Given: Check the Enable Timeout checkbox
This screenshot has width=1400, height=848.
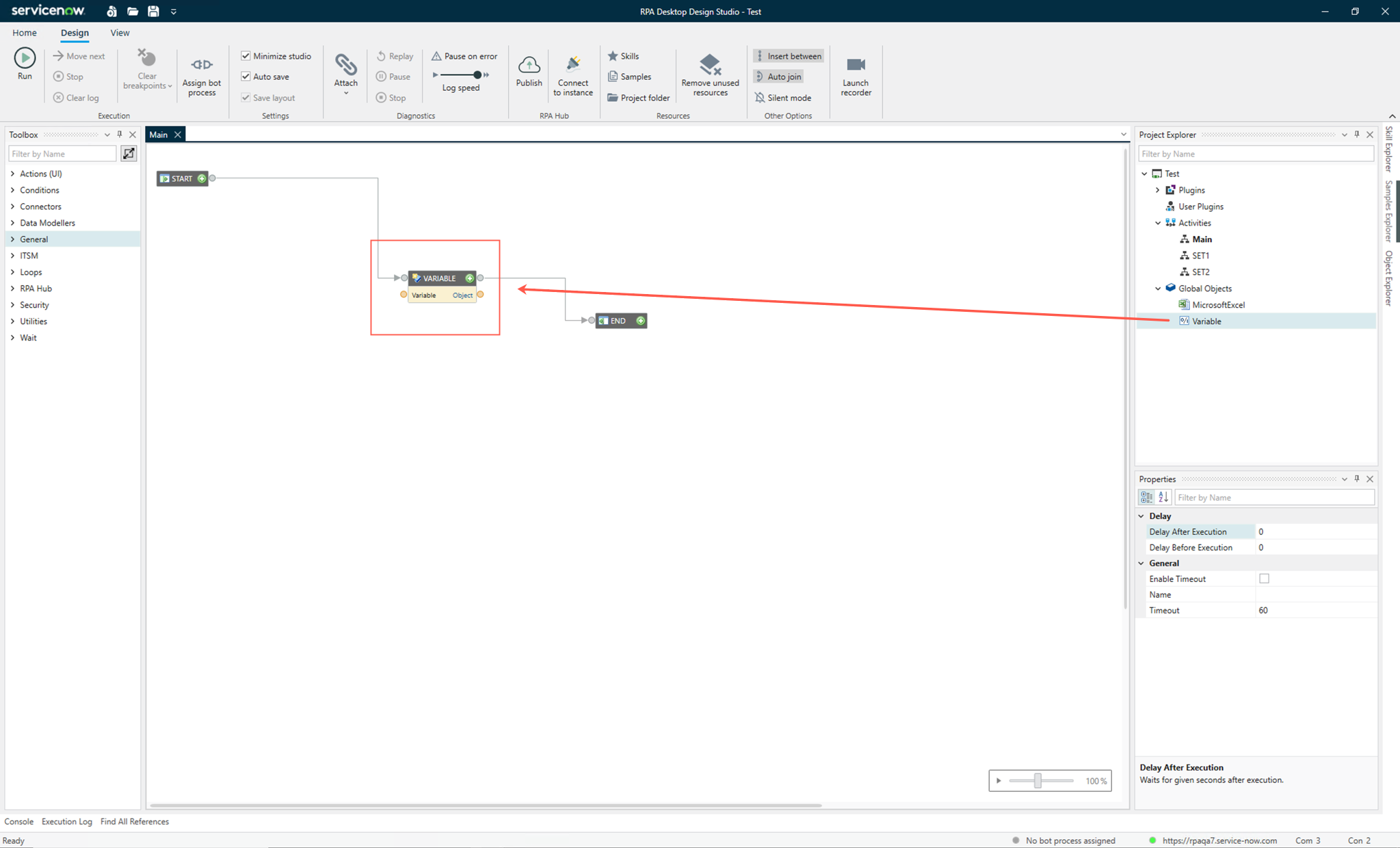Looking at the screenshot, I should pos(1264,579).
